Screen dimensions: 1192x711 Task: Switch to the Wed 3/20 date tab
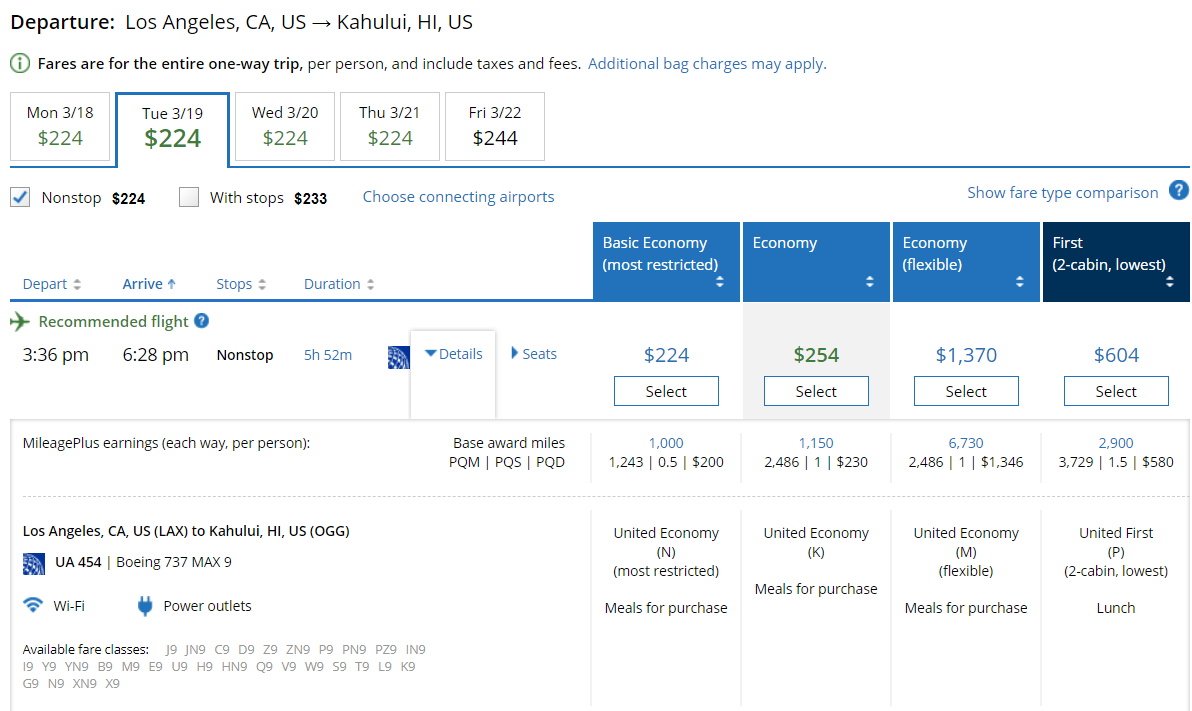point(285,126)
